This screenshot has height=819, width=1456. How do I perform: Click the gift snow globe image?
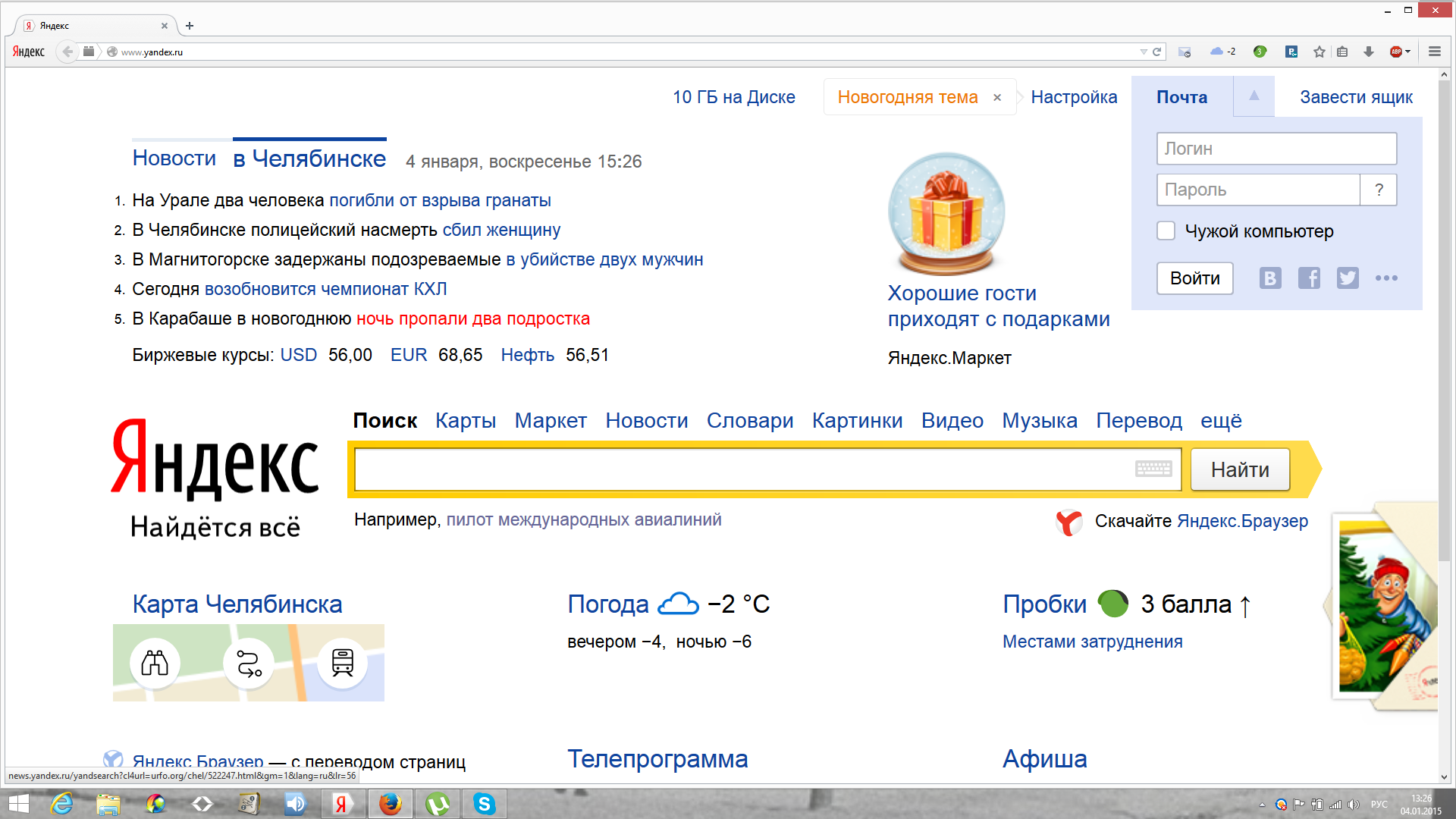point(946,214)
